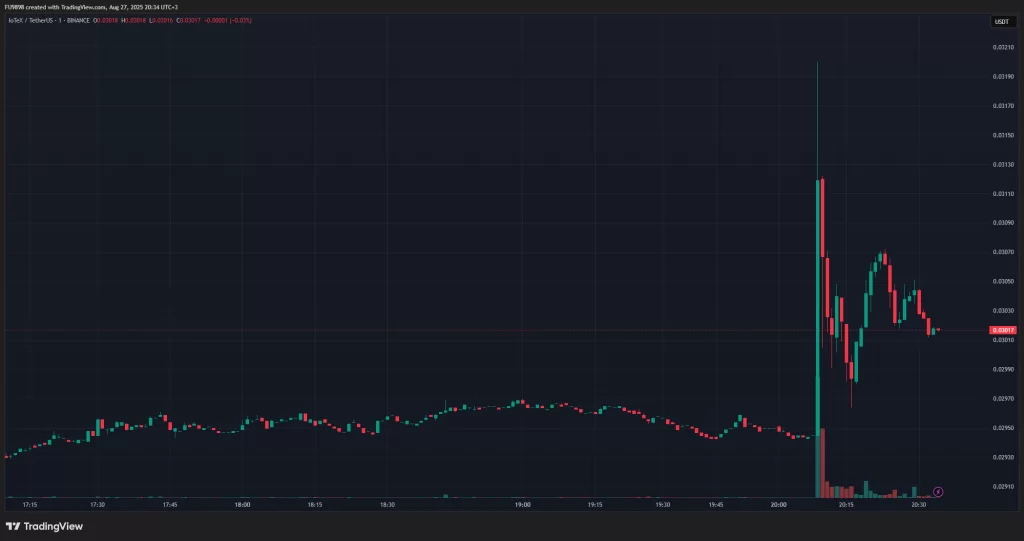The width and height of the screenshot is (1024, 541).
Task: Click the 20:00 time axis label
Action: point(779,505)
